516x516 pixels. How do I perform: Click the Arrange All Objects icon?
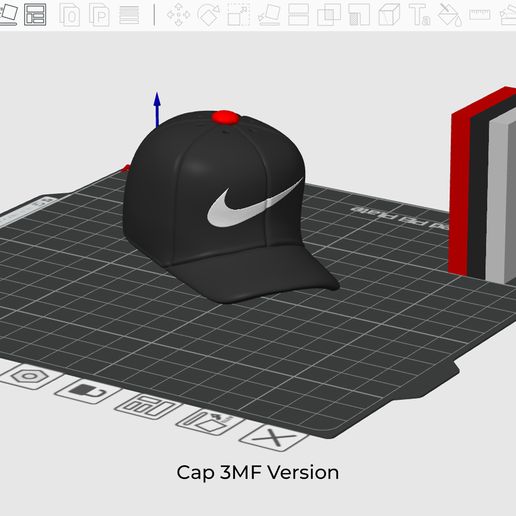pos(35,14)
